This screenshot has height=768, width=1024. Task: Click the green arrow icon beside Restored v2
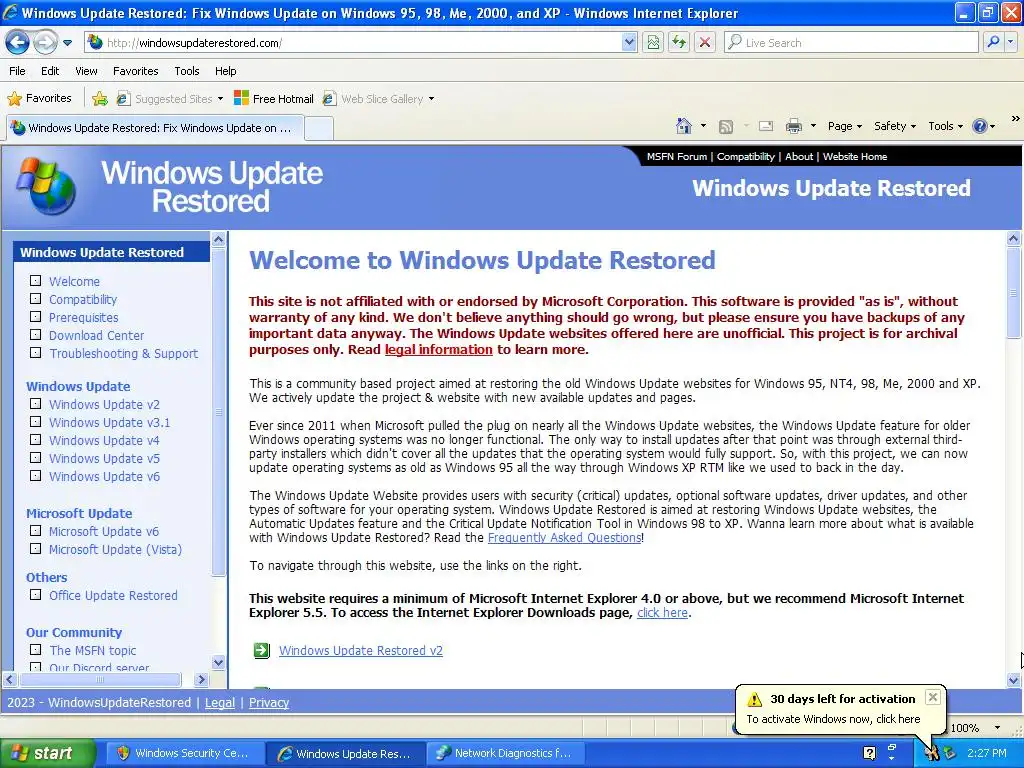tap(261, 650)
